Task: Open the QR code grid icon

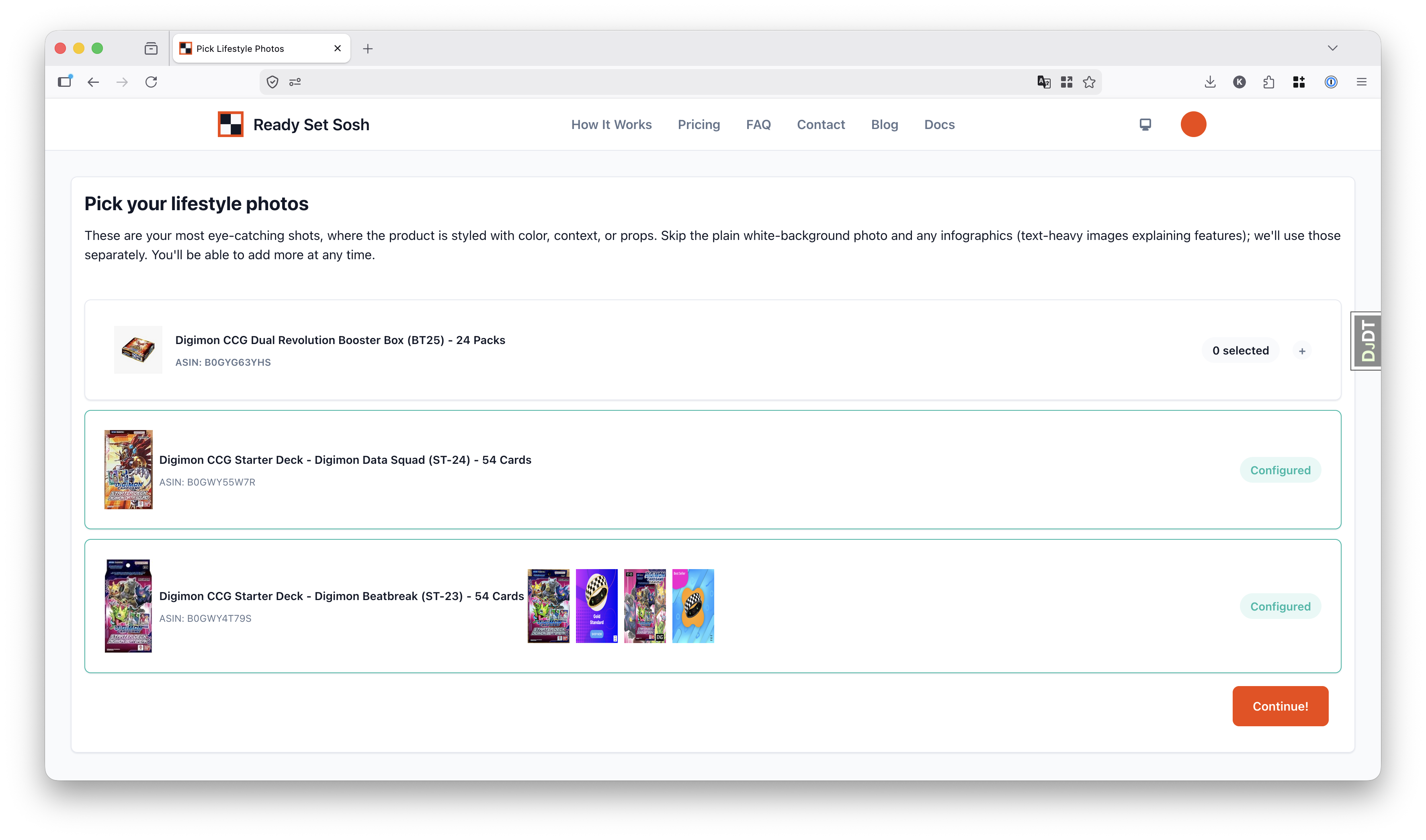Action: pos(1067,82)
